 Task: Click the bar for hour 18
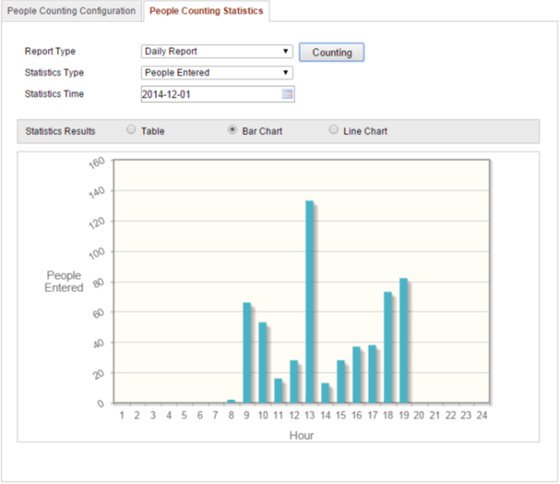(388, 347)
